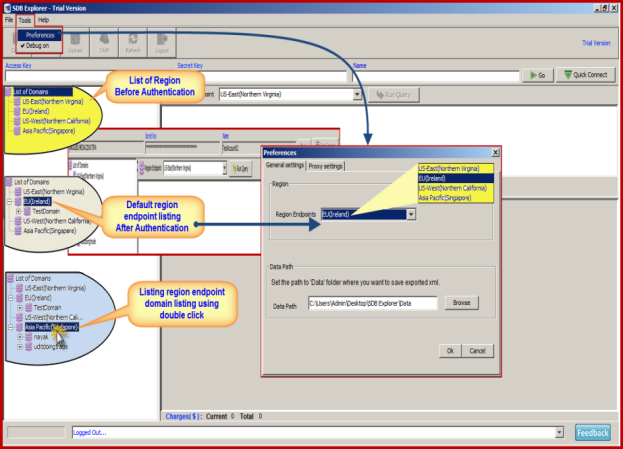The image size is (623, 449).
Task: Click Asia Pacific(Singapore) database icon in yellow tree
Action: pyautogui.click(x=17, y=131)
